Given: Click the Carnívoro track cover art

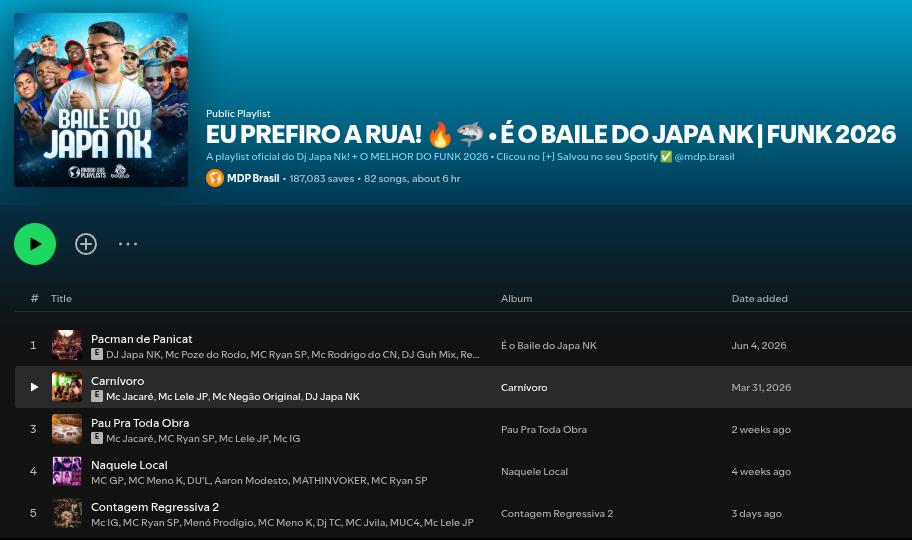Looking at the screenshot, I should pyautogui.click(x=67, y=387).
